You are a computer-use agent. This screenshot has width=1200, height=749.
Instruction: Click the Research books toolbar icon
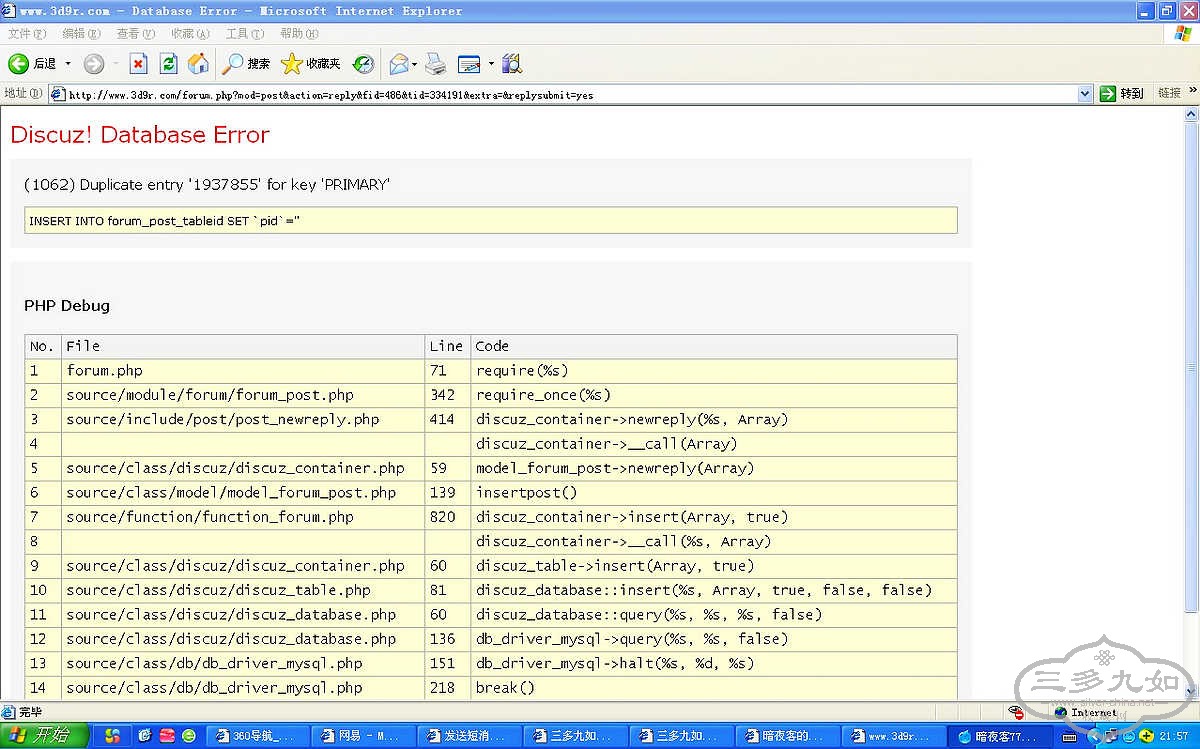[x=512, y=64]
